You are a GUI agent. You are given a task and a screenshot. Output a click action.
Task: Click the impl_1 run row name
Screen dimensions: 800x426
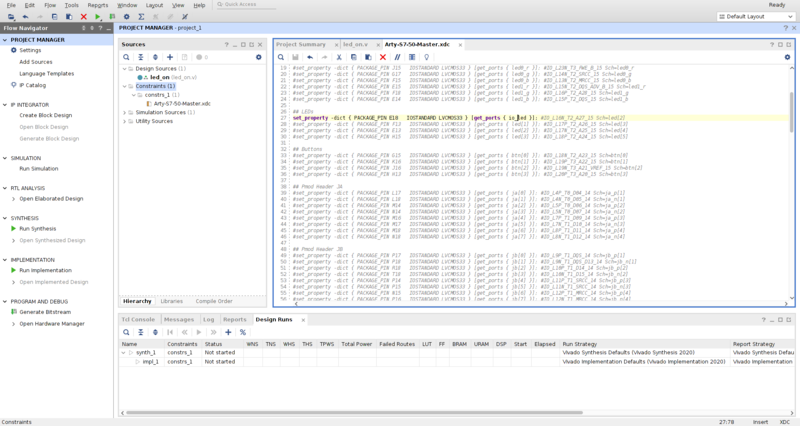151,362
